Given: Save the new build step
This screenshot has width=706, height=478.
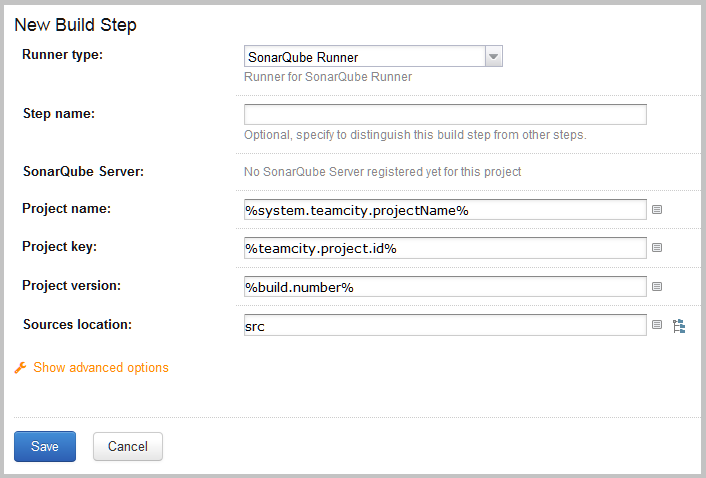Looking at the screenshot, I should pyautogui.click(x=45, y=446).
